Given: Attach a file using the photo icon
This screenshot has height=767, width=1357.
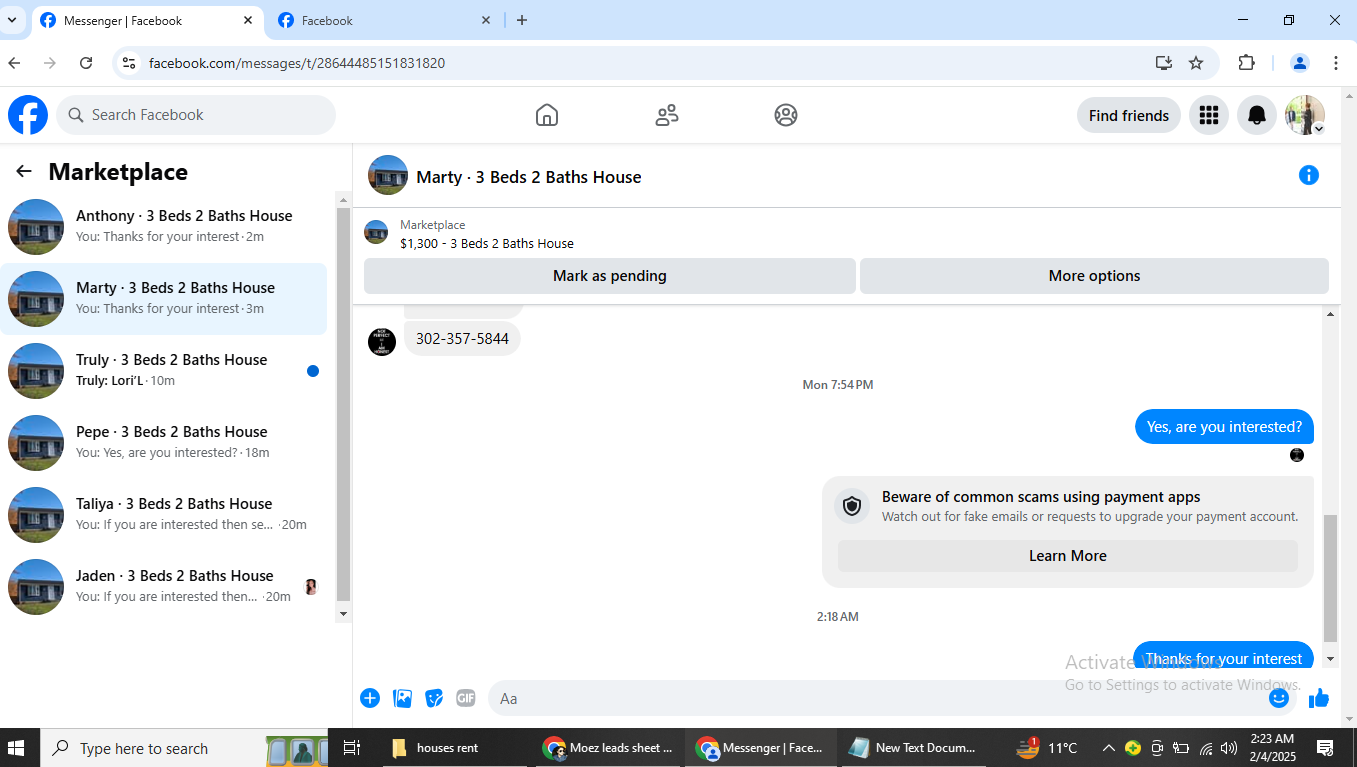Looking at the screenshot, I should (x=402, y=698).
